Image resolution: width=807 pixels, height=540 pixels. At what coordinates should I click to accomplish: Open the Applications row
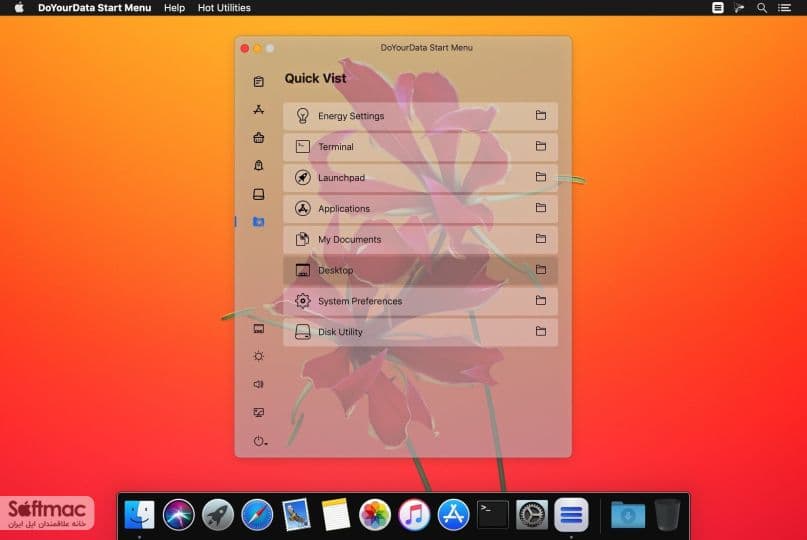pyautogui.click(x=420, y=208)
